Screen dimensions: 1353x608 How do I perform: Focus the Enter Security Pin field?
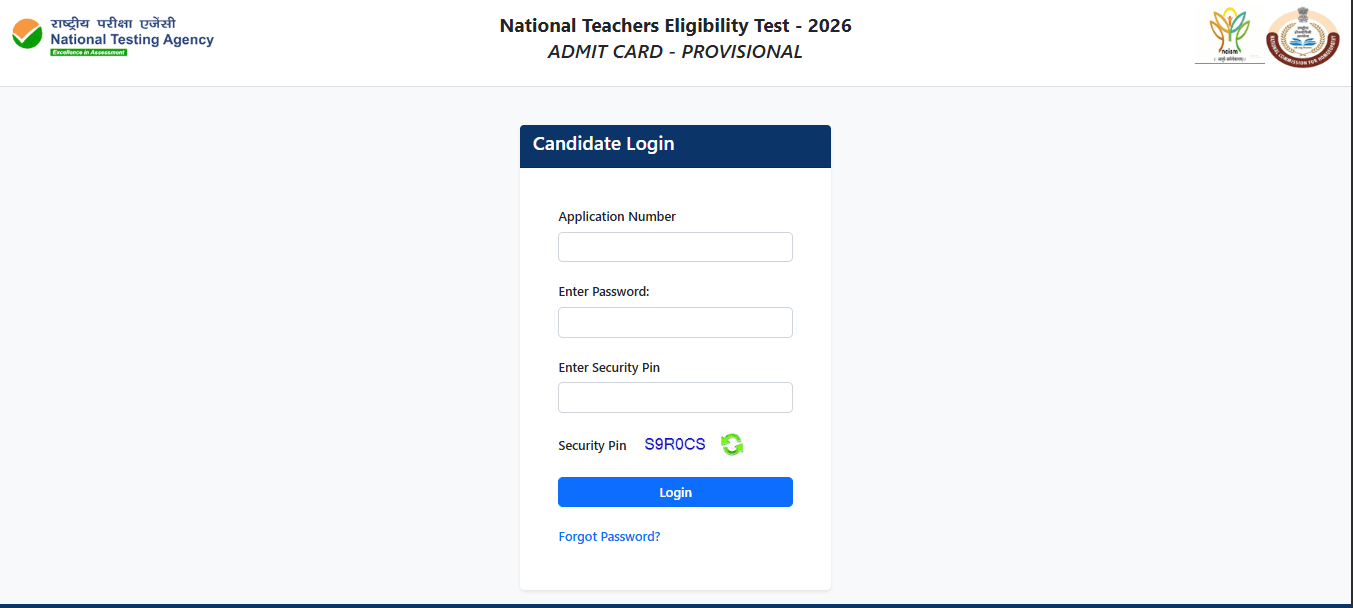click(x=675, y=397)
